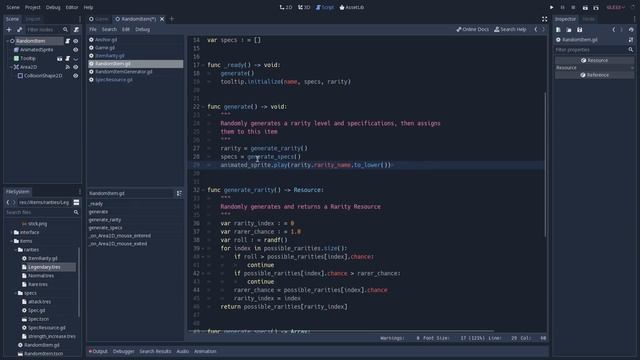
Task: Play the current scene
Action: 585,7
